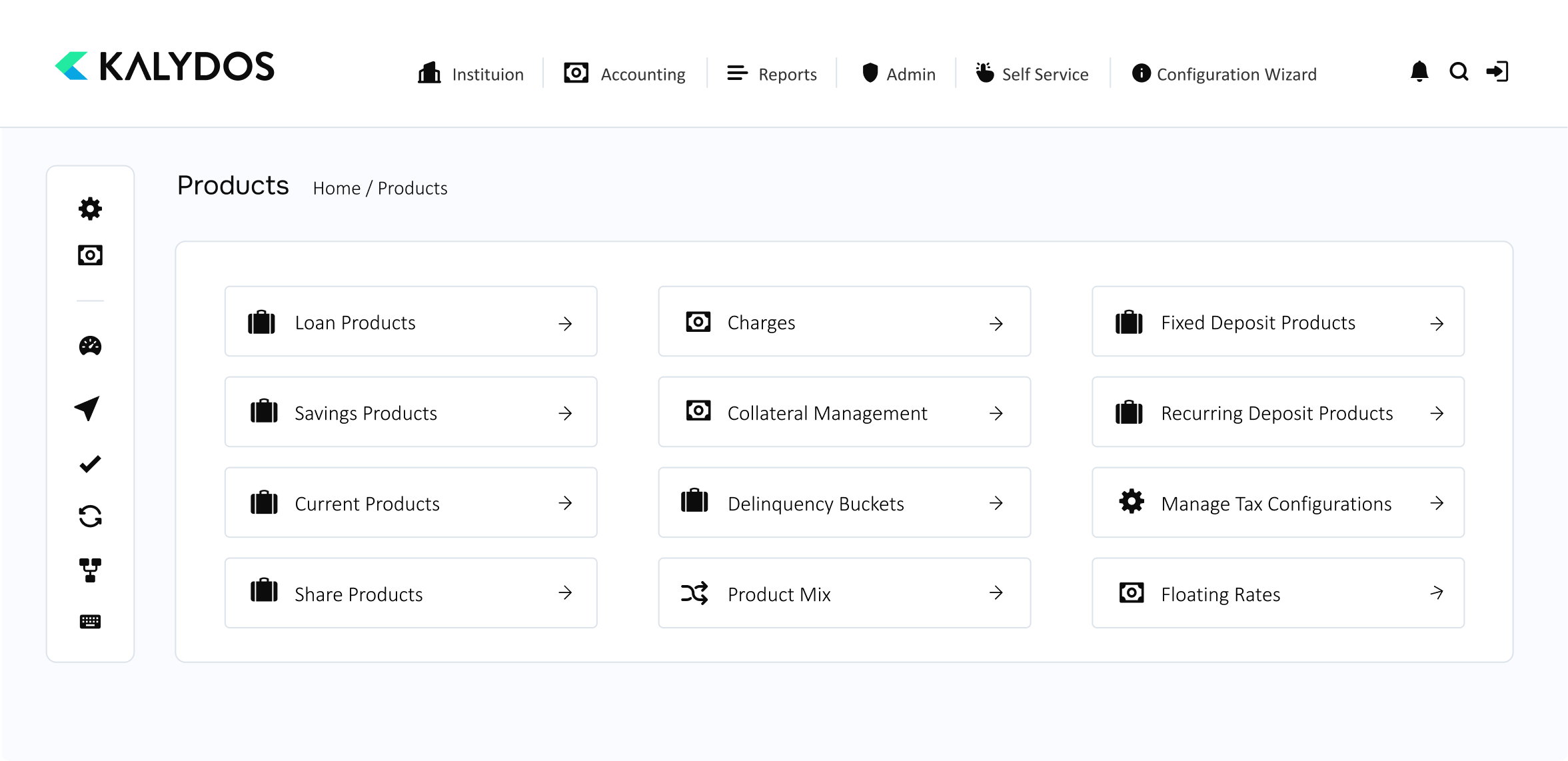Viewport: 1568px width, 761px height.
Task: Click the Kalydos logo
Action: point(165,67)
